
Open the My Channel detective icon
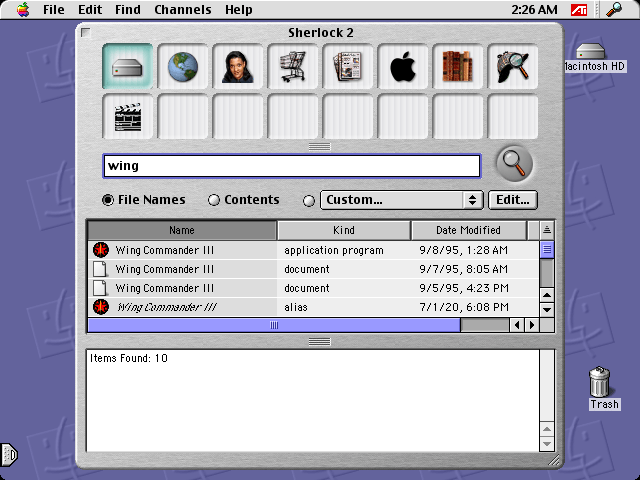tap(512, 67)
